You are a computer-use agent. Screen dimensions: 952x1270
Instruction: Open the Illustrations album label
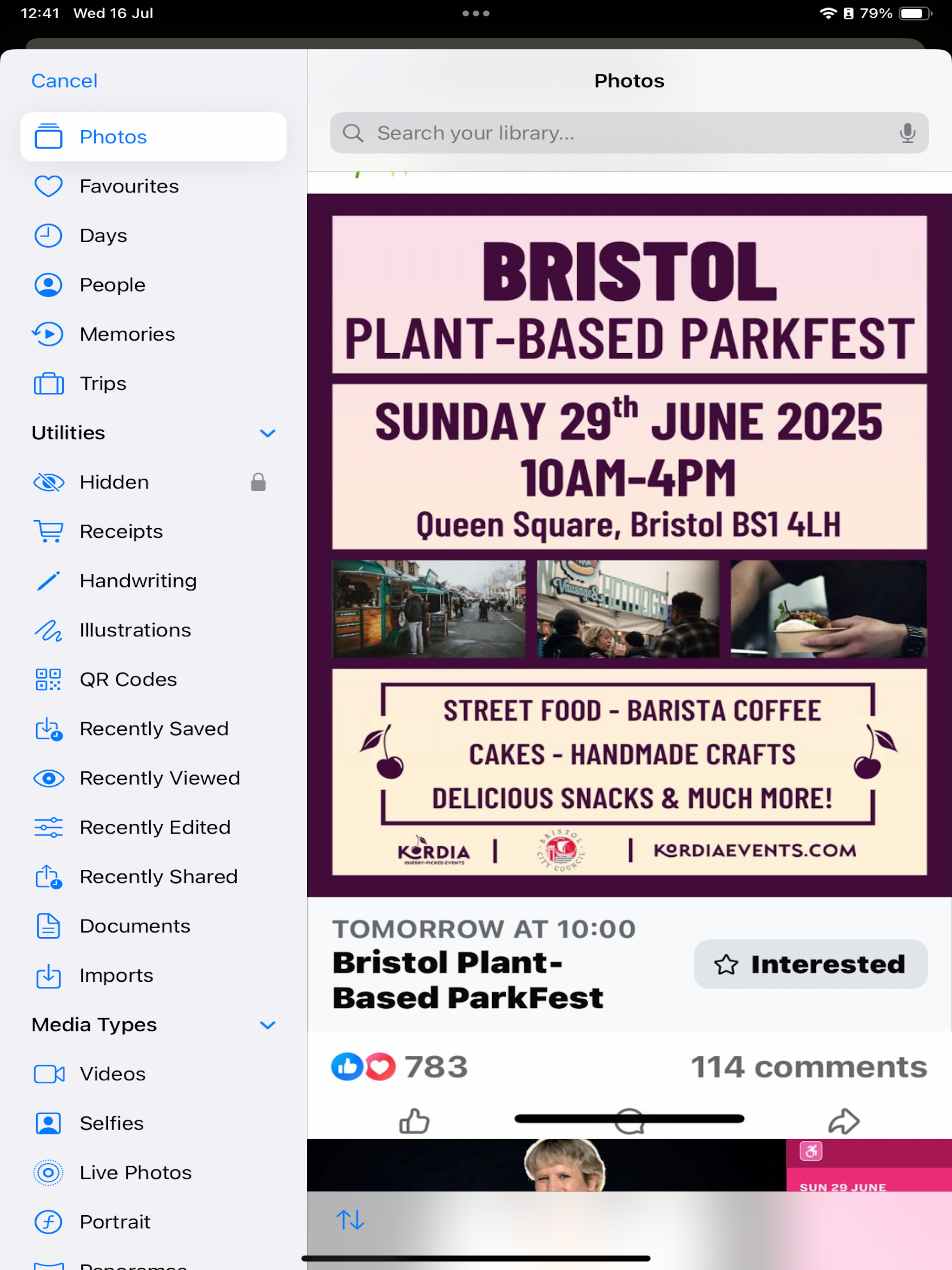click(x=136, y=630)
